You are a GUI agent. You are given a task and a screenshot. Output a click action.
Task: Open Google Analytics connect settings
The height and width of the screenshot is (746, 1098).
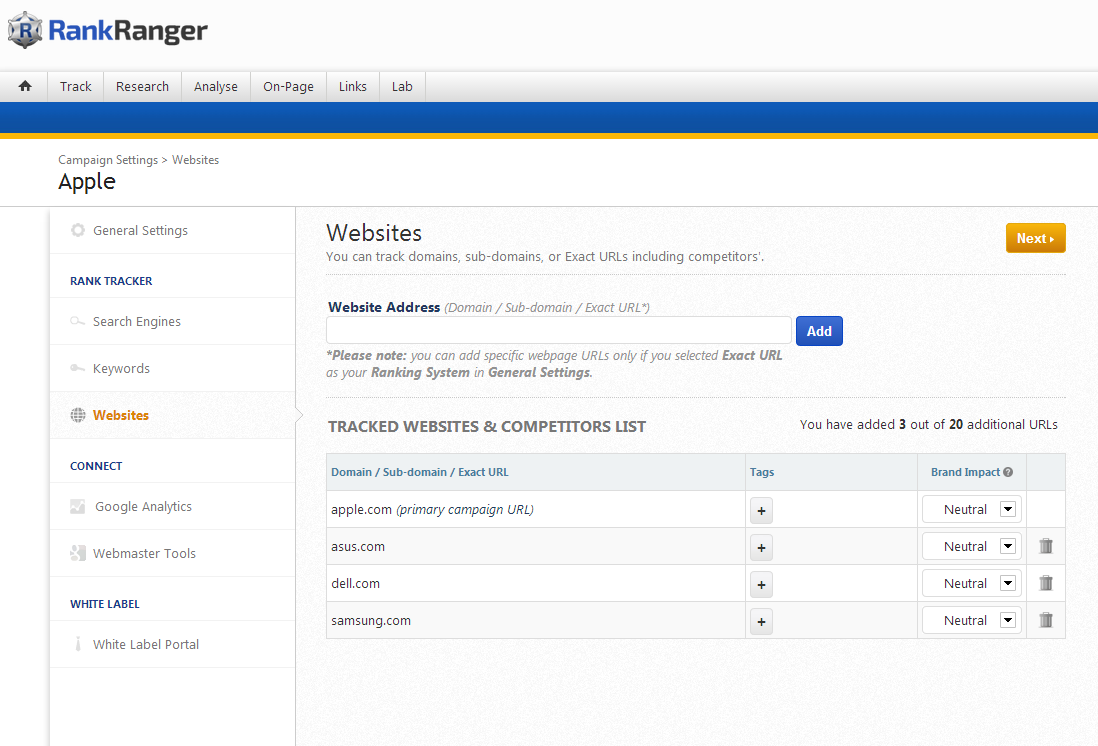tap(143, 507)
